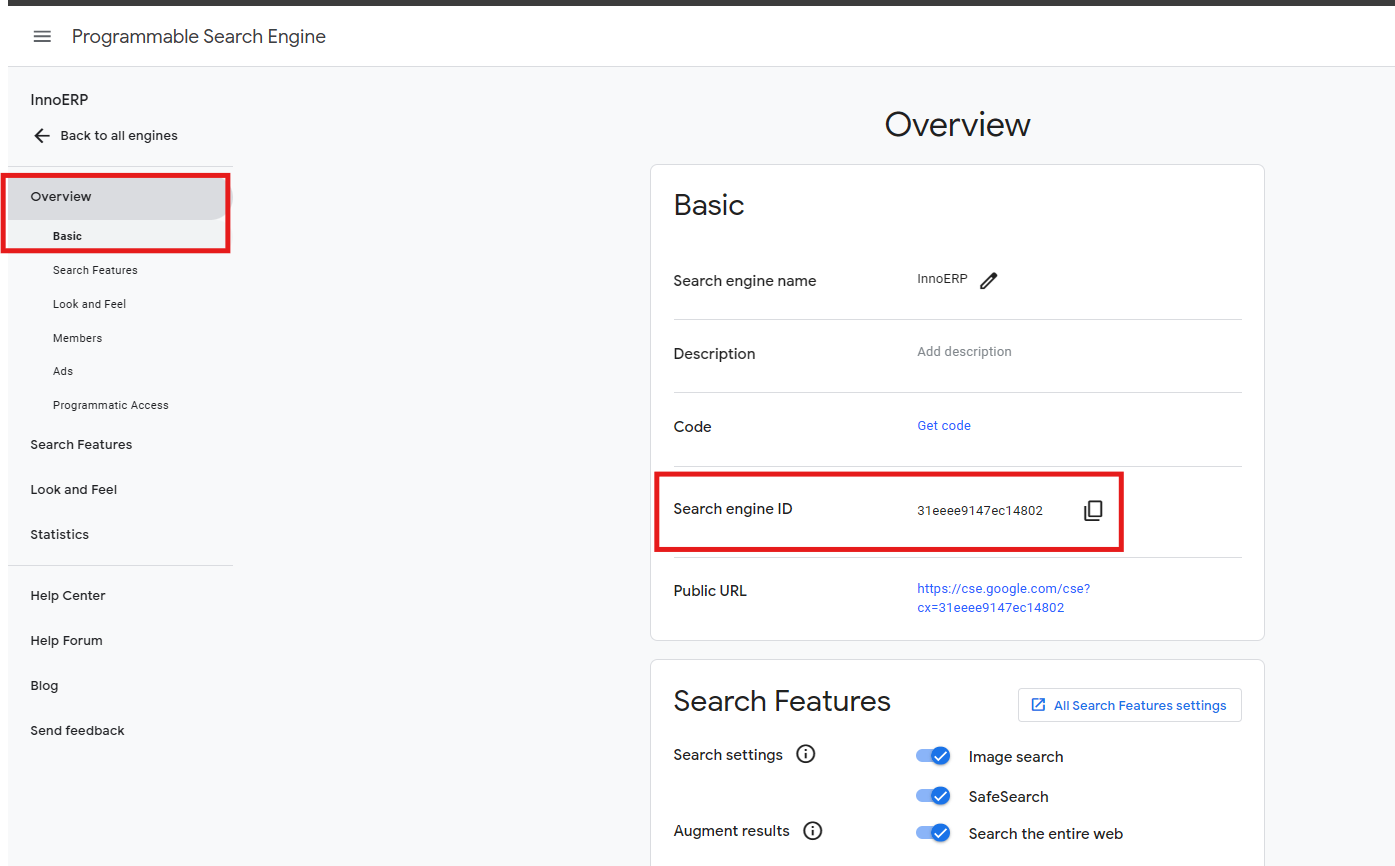
Task: Select Basic under Overview
Action: [x=67, y=236]
